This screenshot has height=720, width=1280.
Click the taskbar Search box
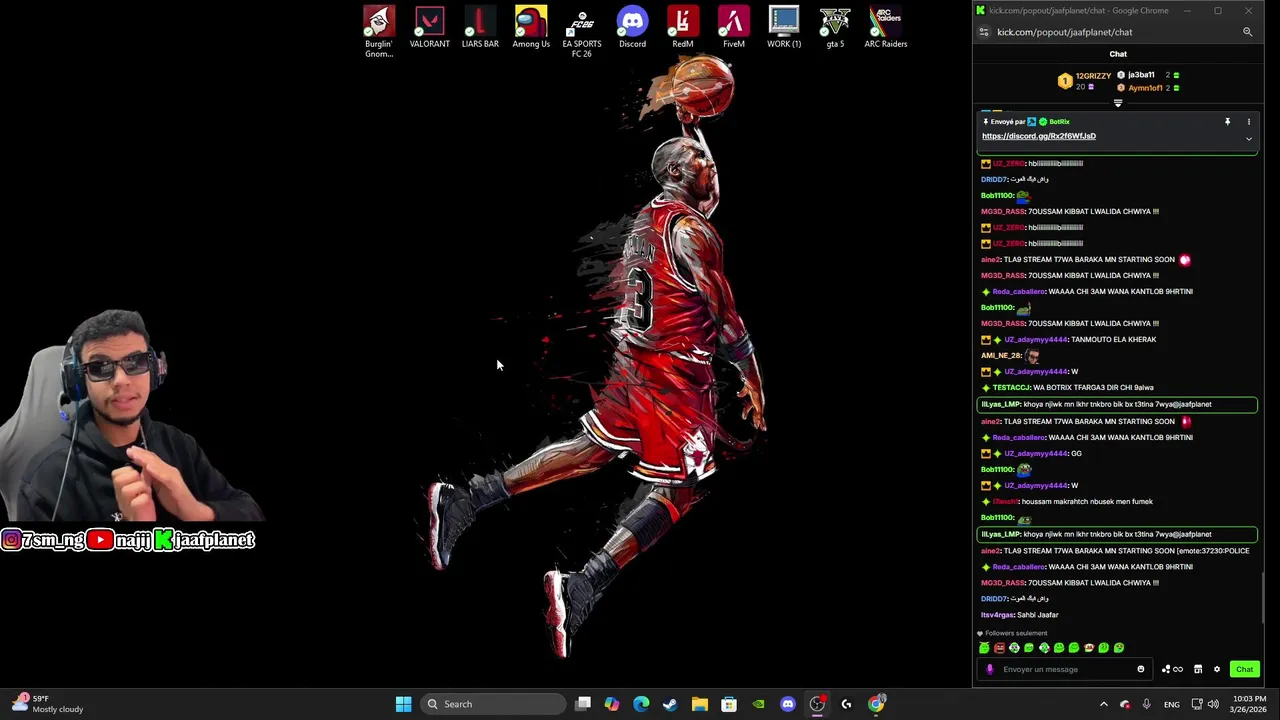pyautogui.click(x=492, y=704)
